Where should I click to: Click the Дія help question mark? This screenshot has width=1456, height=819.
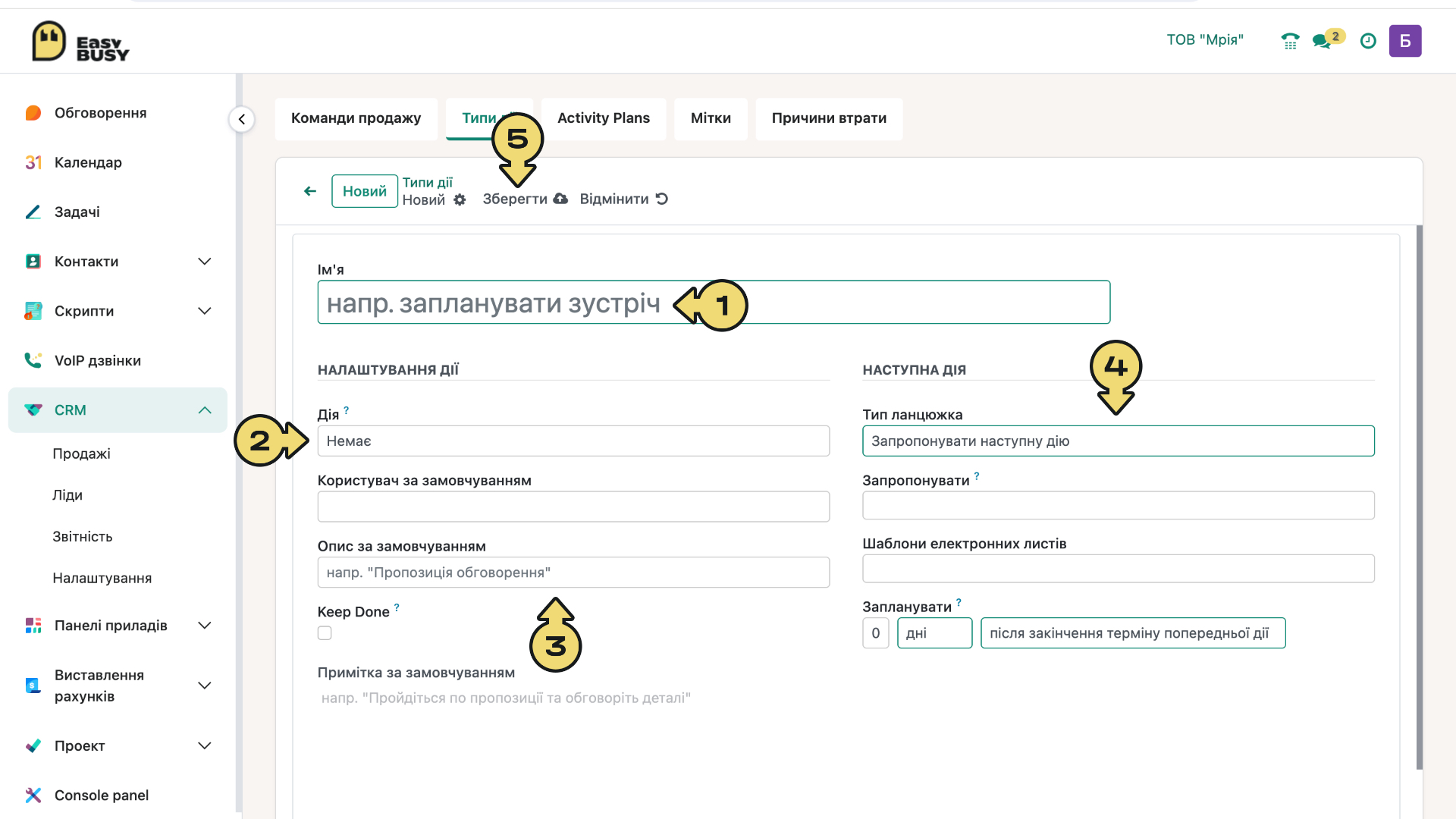[347, 410]
